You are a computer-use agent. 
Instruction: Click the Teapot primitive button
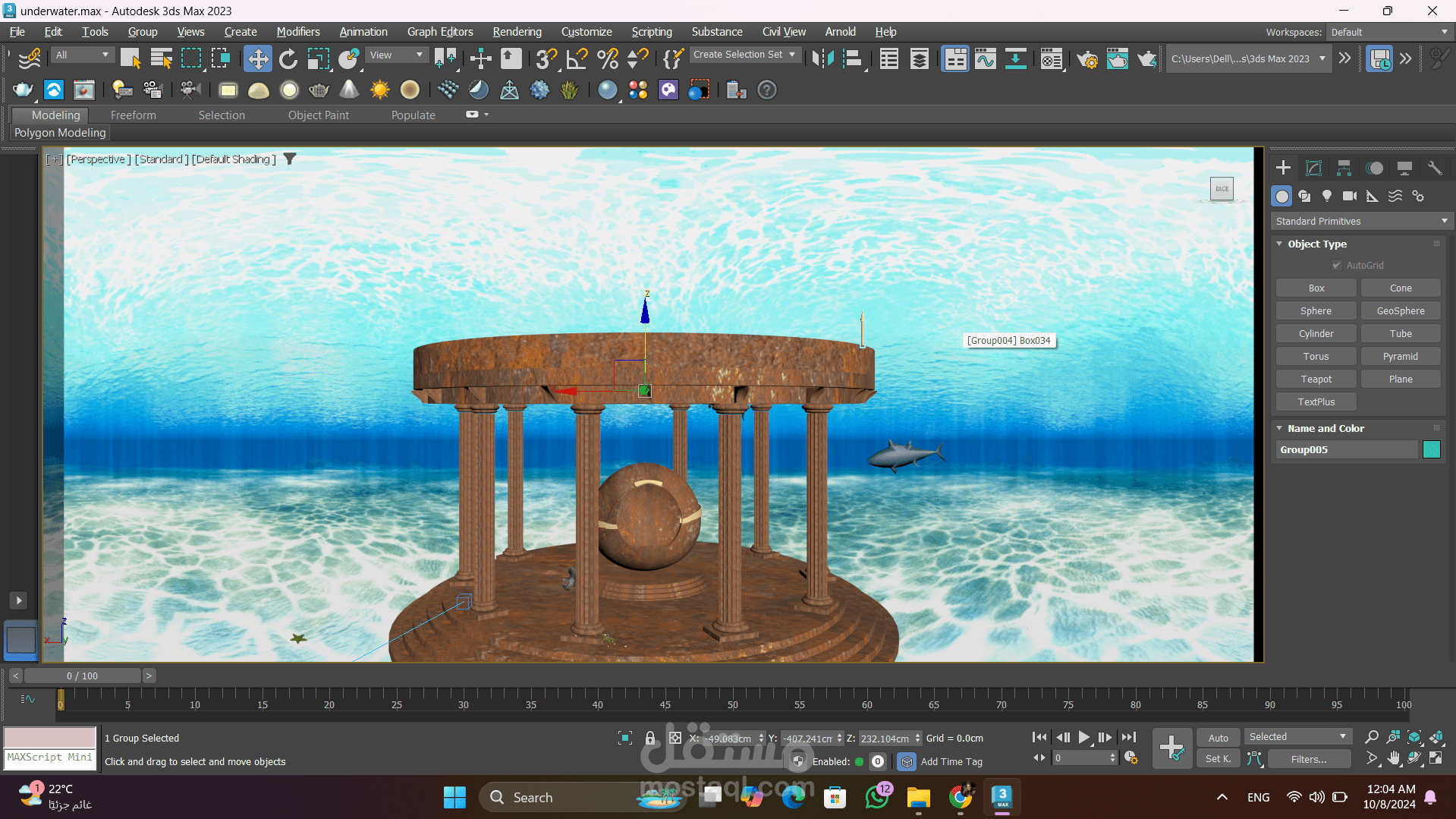click(x=1316, y=379)
